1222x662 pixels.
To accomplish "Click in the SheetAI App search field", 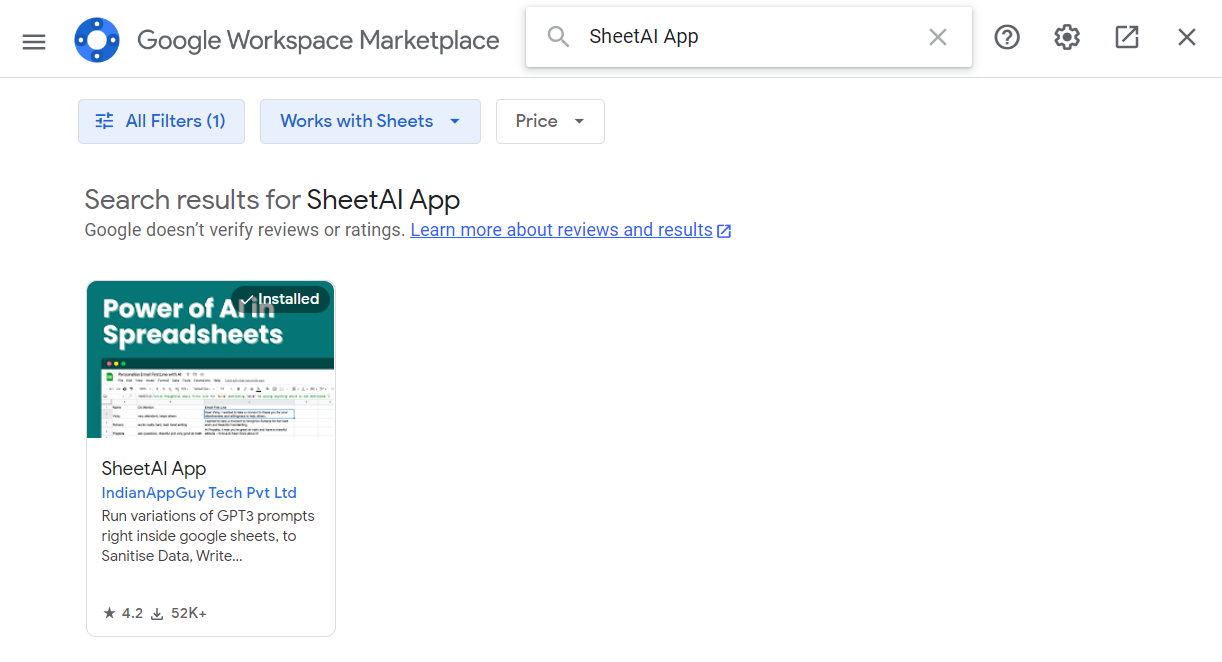I will [x=750, y=37].
